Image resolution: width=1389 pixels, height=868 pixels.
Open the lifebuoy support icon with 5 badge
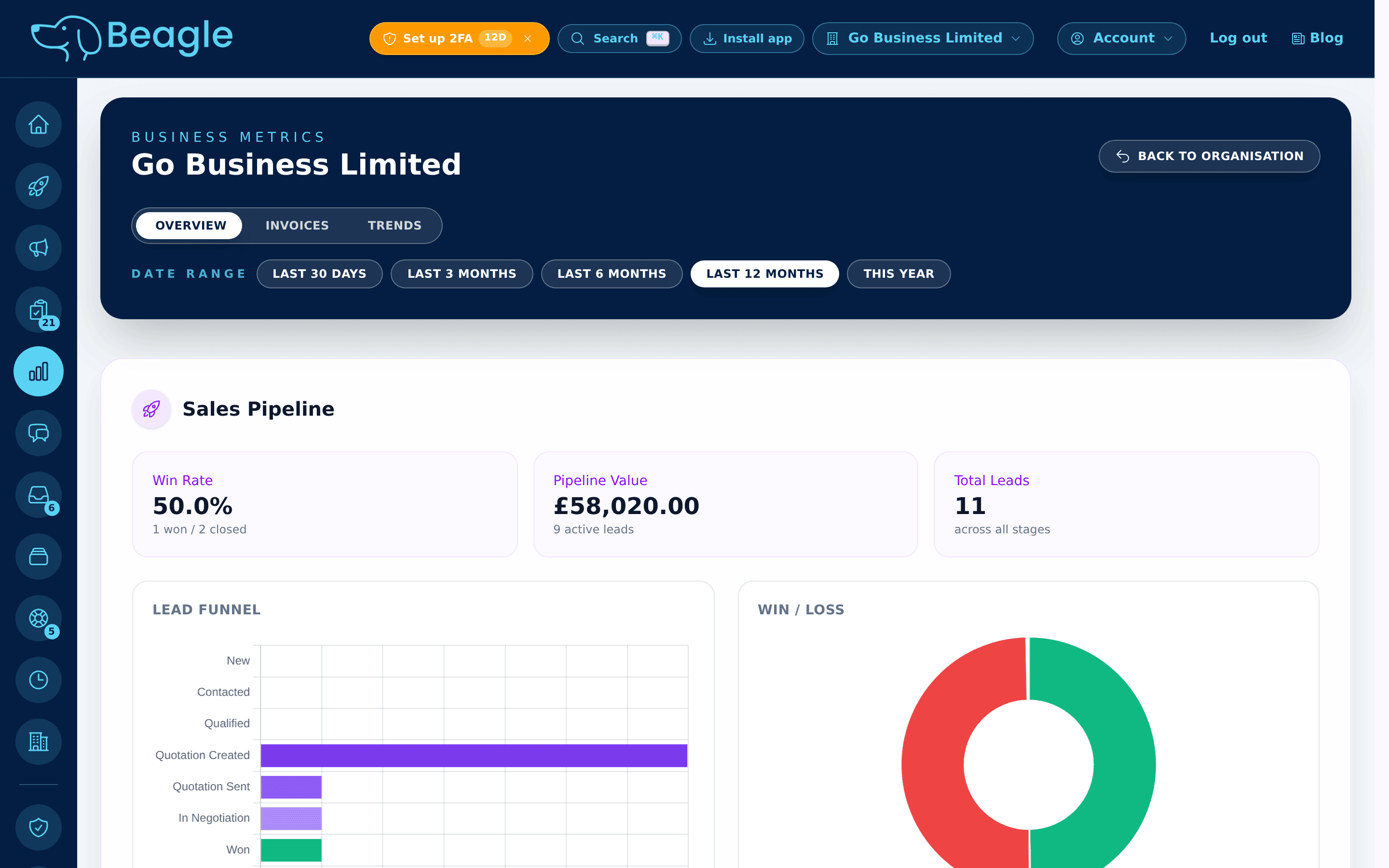click(39, 618)
